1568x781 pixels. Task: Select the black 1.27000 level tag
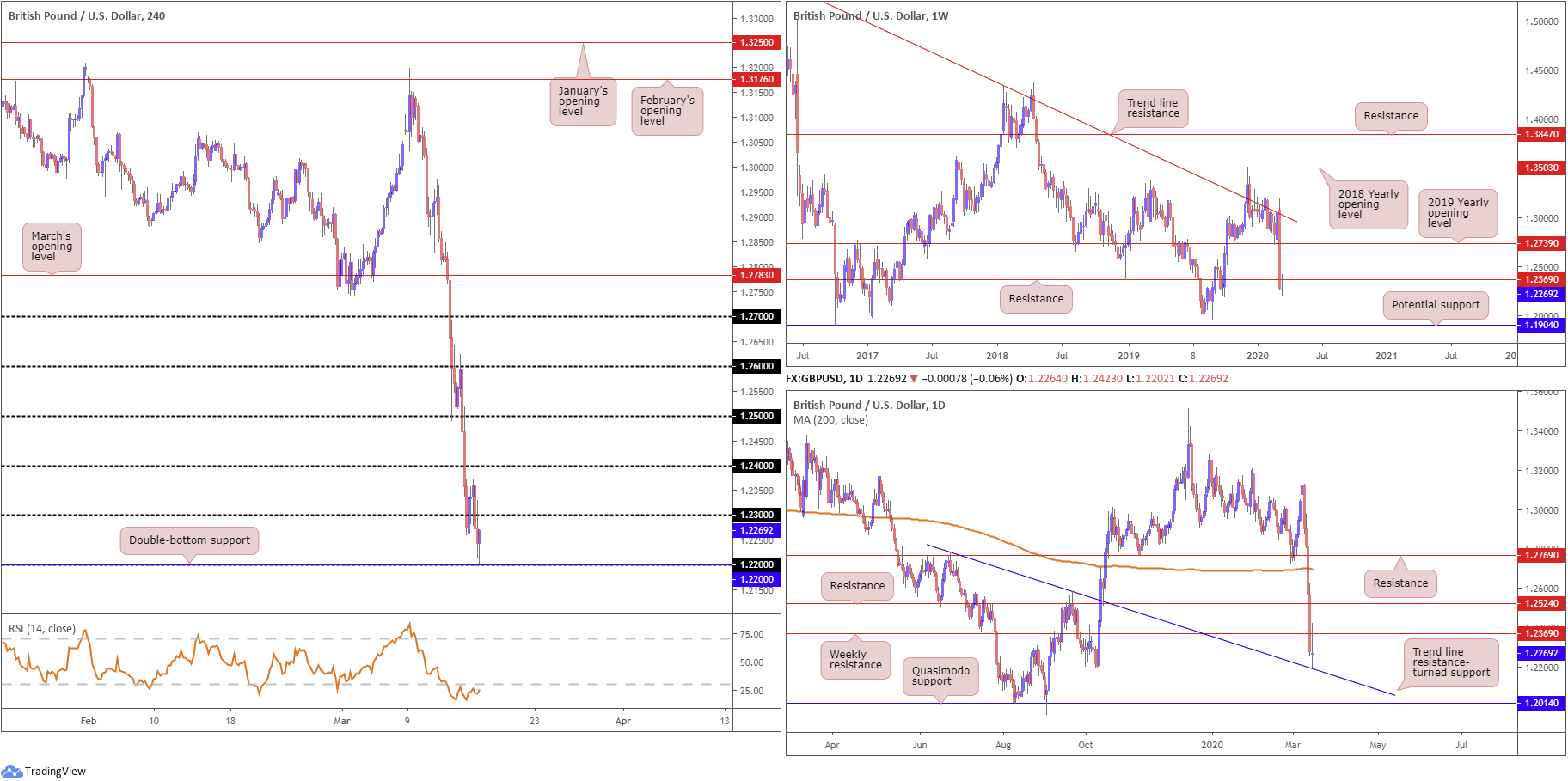756,316
